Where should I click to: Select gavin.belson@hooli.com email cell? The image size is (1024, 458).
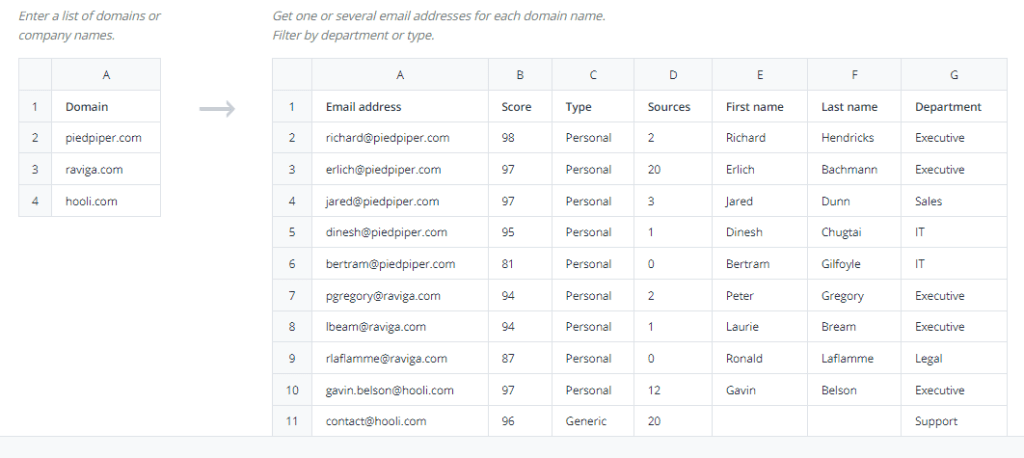400,390
